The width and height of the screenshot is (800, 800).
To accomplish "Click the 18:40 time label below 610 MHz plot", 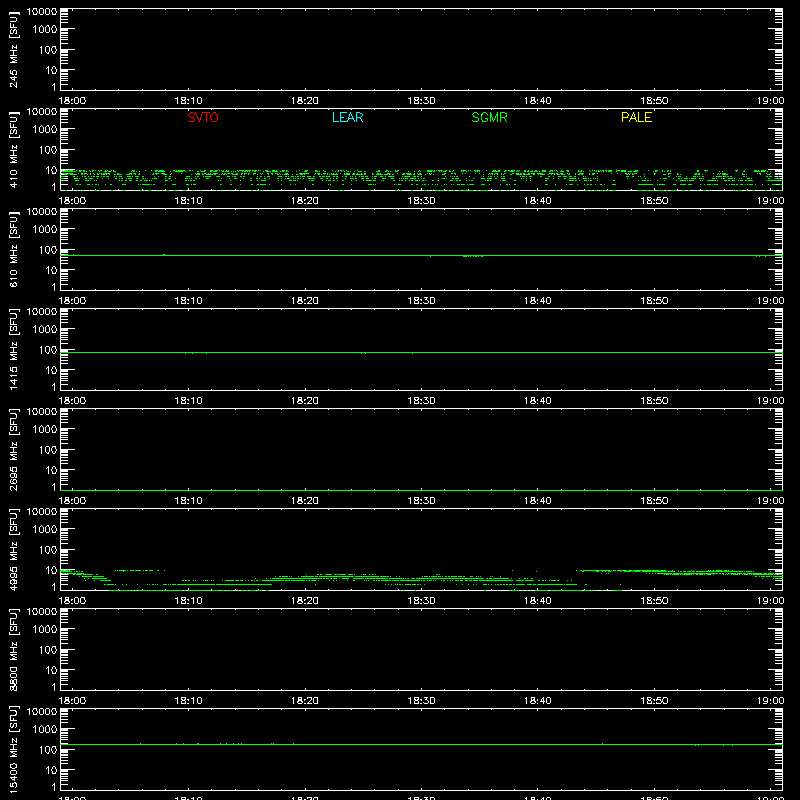I will point(537,301).
